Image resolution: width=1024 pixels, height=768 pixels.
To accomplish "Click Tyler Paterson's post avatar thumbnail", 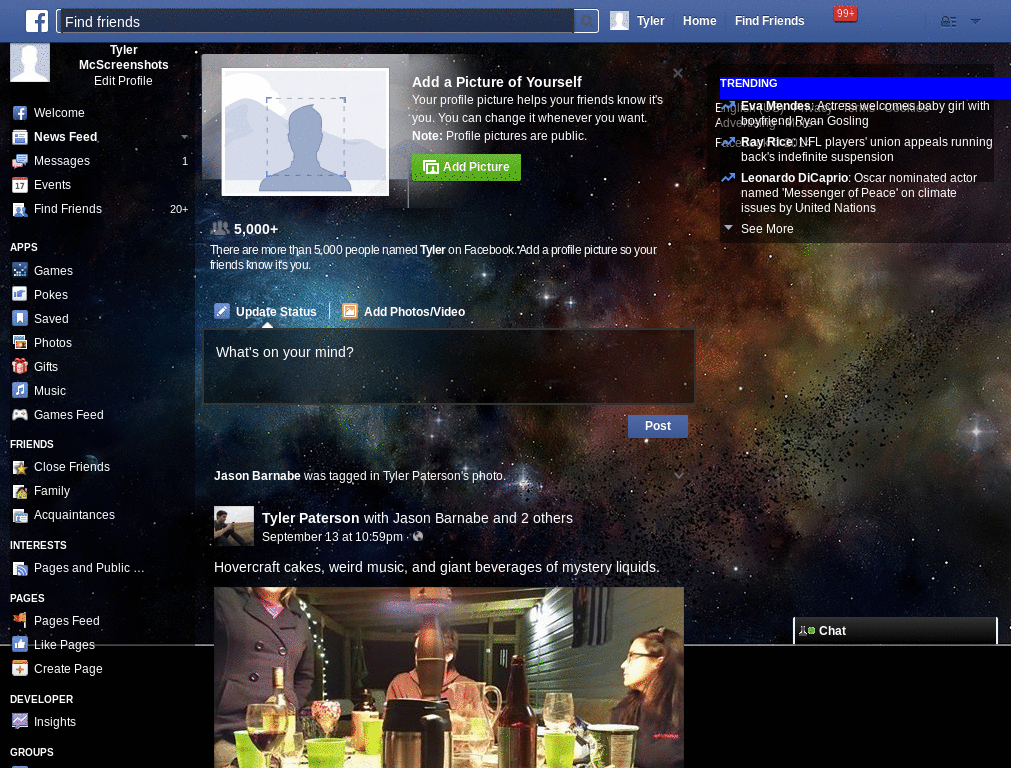I will click(x=233, y=526).
